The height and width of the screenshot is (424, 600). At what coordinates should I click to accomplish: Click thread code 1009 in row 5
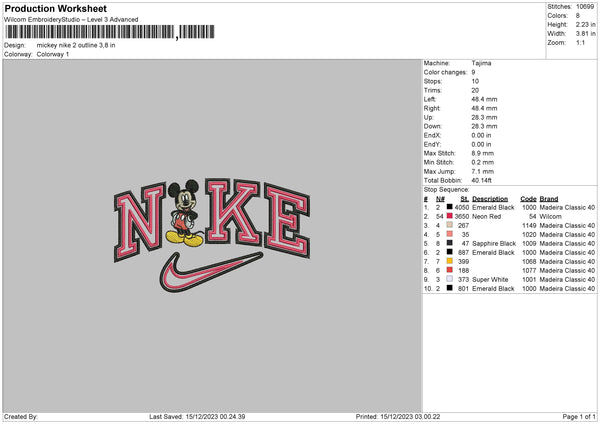tap(529, 244)
